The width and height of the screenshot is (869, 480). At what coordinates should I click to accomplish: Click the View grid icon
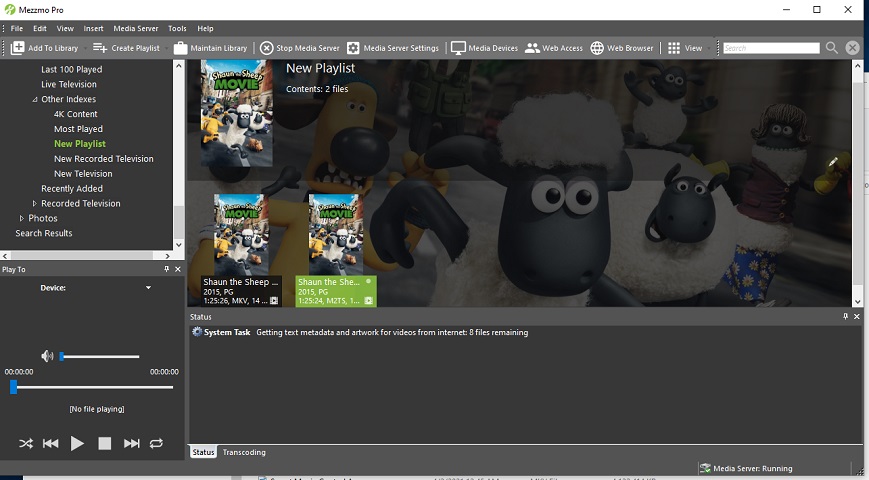[x=674, y=48]
